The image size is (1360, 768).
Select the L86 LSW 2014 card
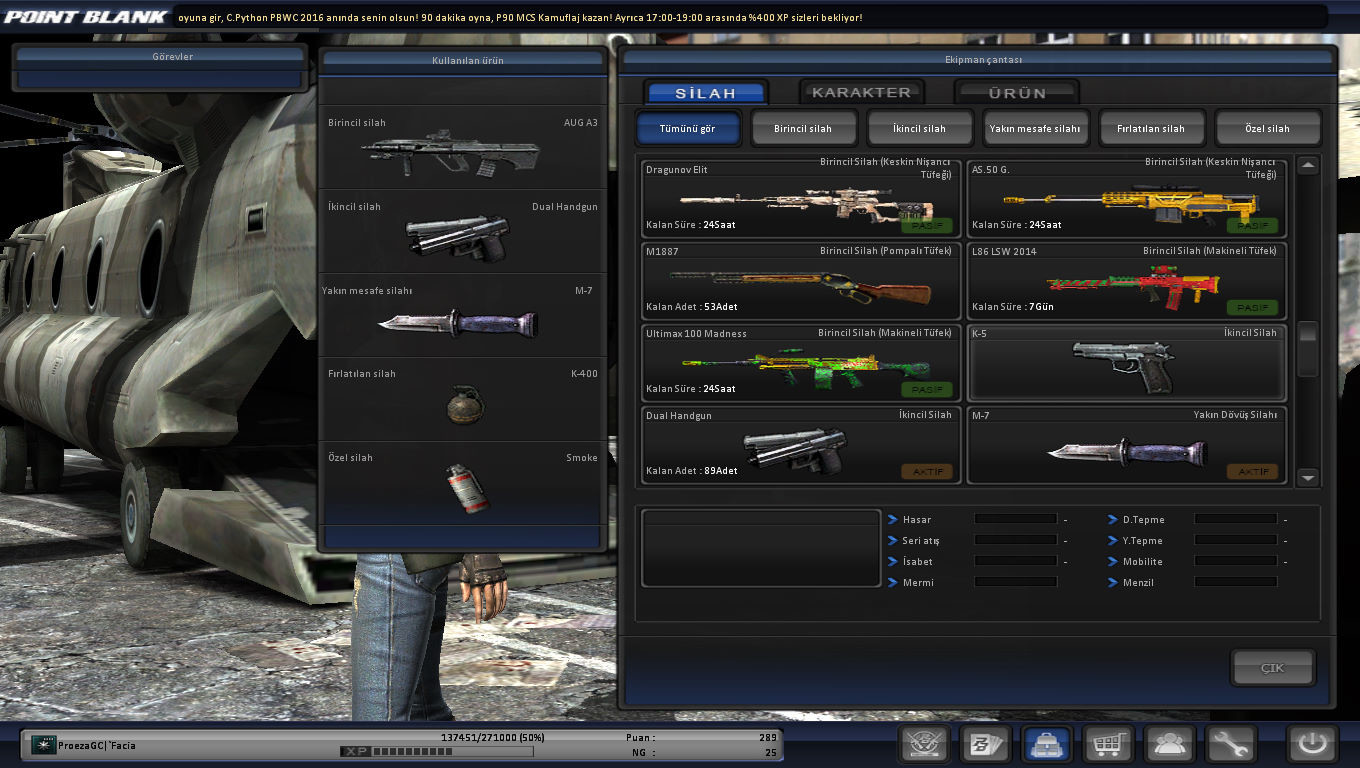(x=1127, y=281)
